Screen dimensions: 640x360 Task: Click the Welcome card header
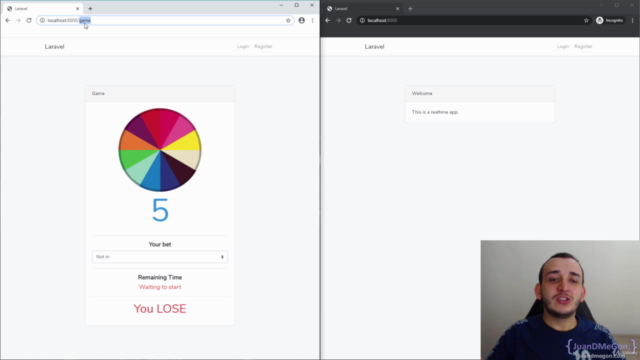point(480,93)
